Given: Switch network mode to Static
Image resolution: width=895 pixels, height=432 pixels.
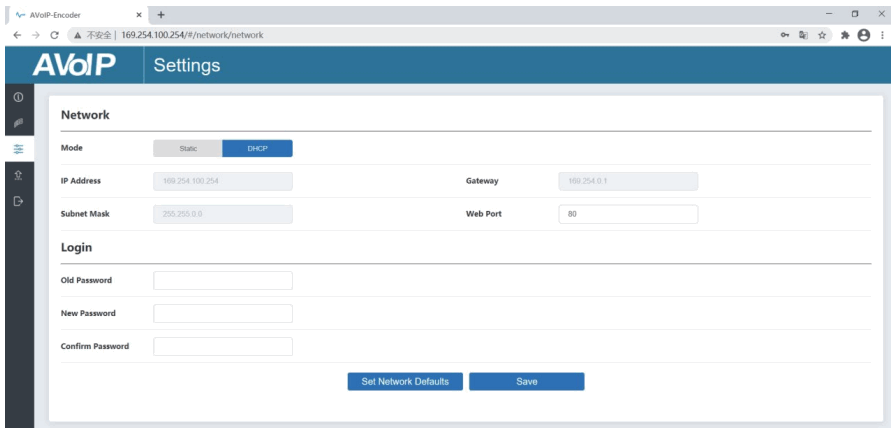Looking at the screenshot, I should (188, 148).
